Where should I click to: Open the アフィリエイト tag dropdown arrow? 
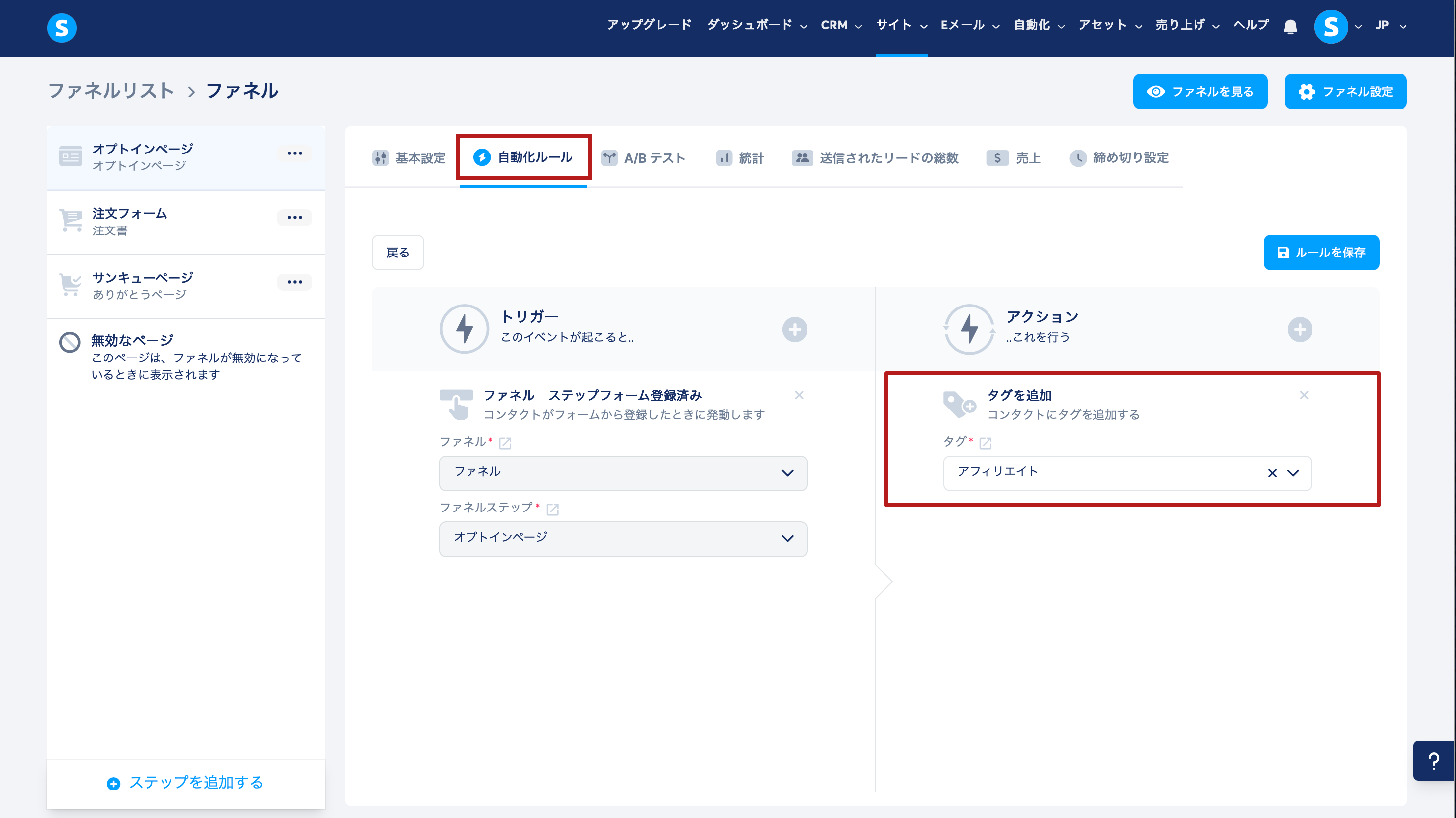point(1293,473)
